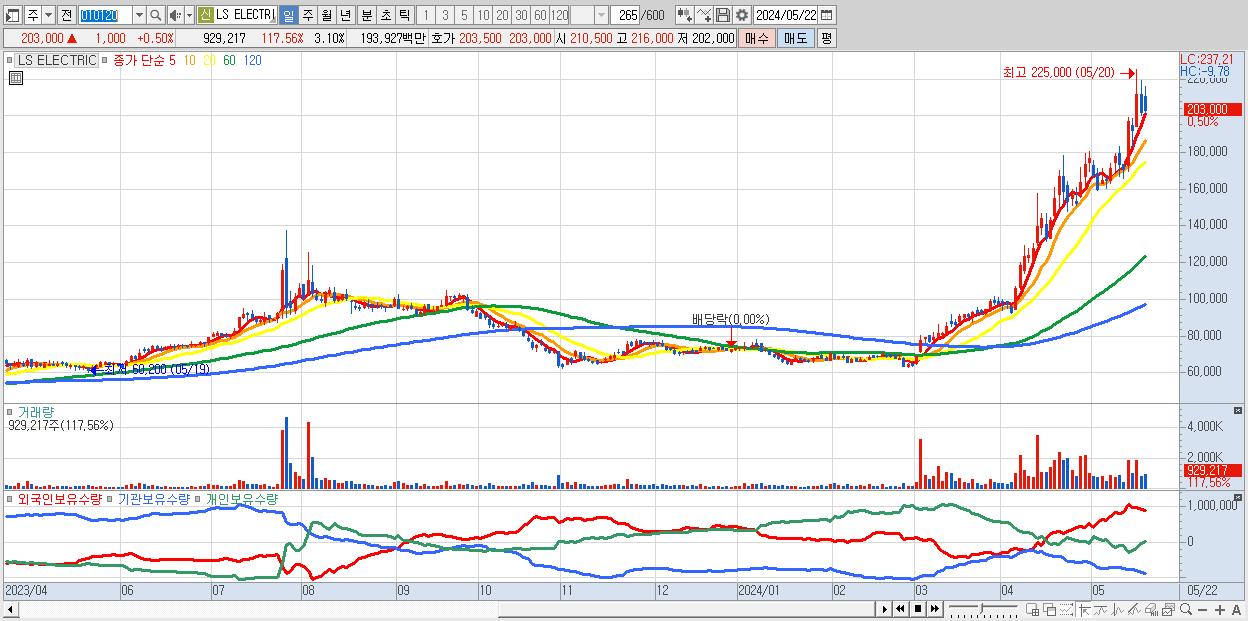
Task: Click the zigzag line chart icon
Action: [x=1118, y=609]
